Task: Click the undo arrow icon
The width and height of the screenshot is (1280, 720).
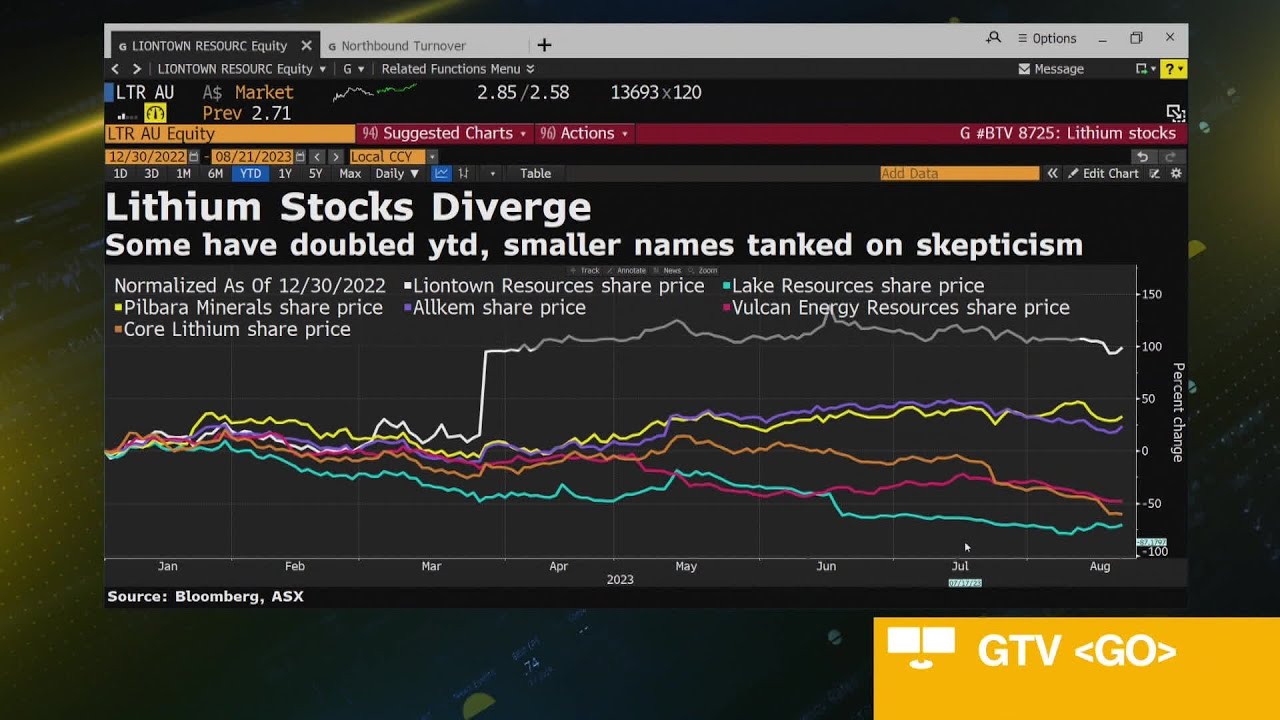Action: pyautogui.click(x=1143, y=157)
